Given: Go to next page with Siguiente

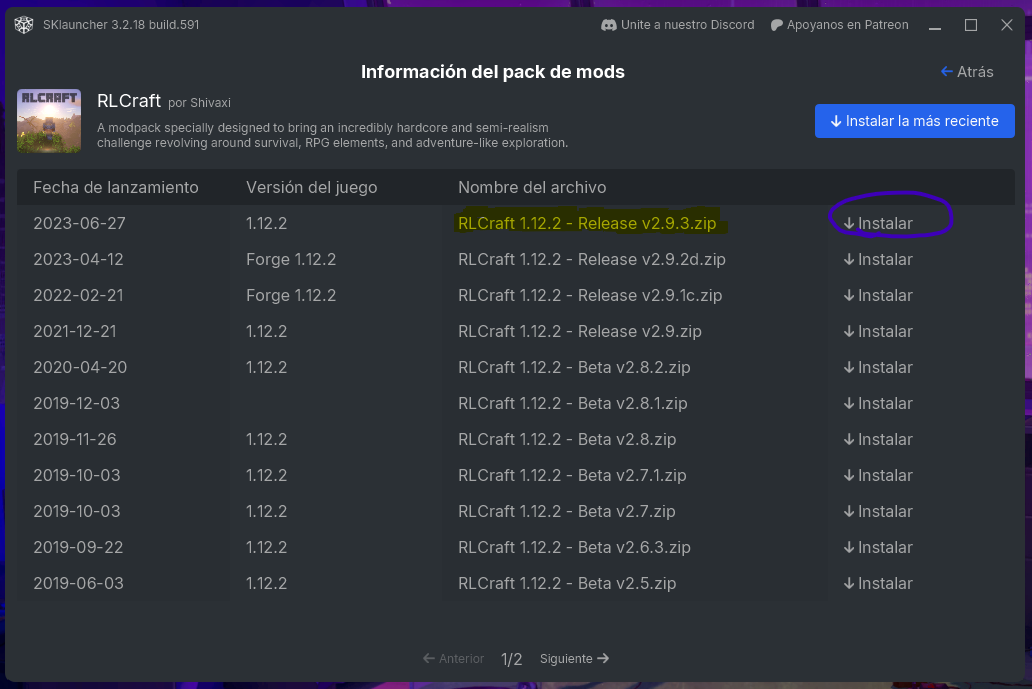Looking at the screenshot, I should [x=575, y=659].
